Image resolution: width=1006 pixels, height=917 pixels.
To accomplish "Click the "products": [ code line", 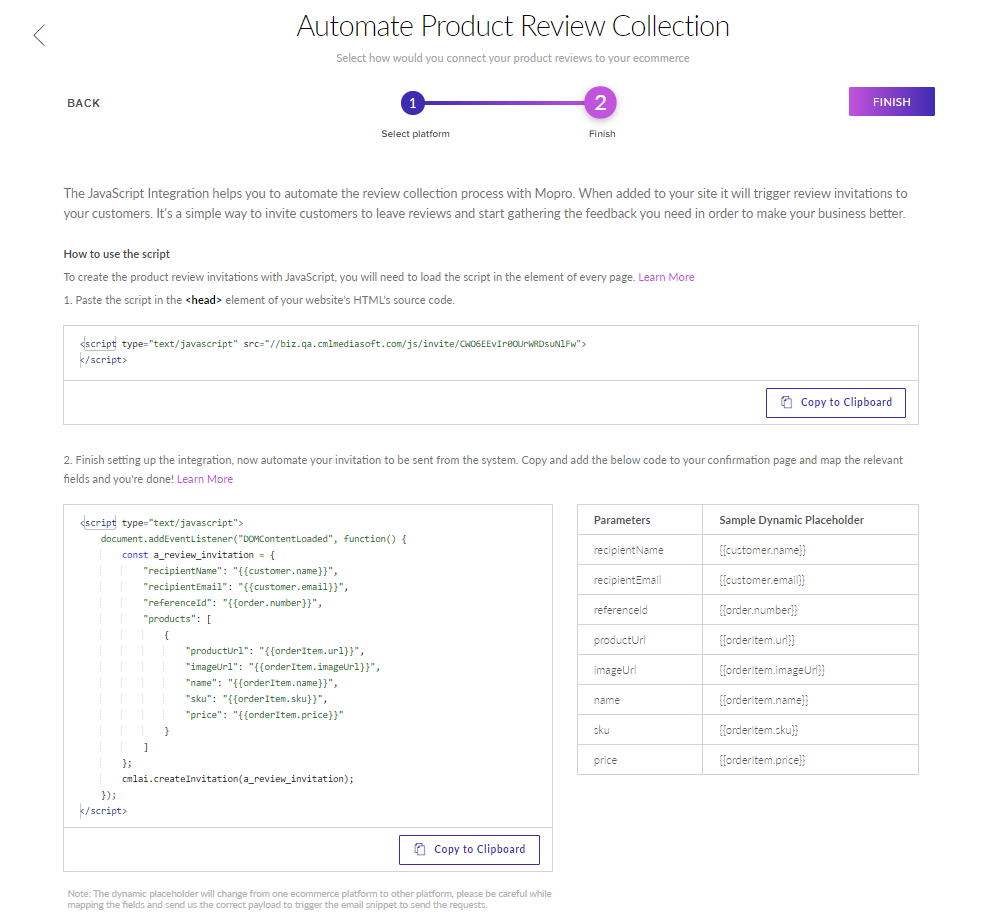I will tap(177, 619).
